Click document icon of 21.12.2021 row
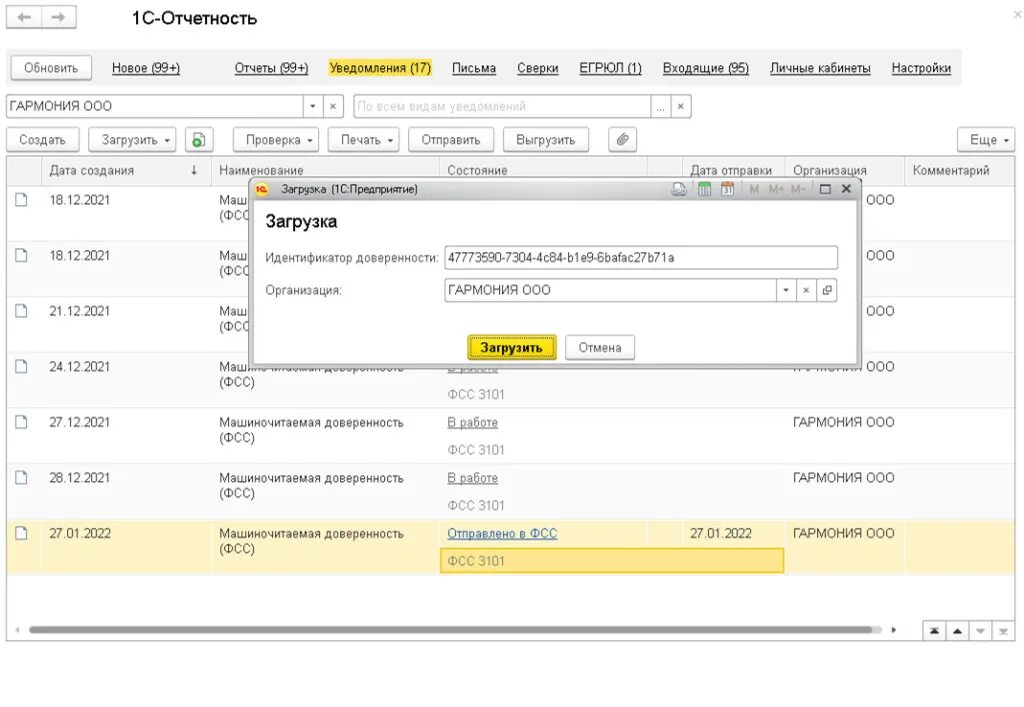The height and width of the screenshot is (707, 1024). 22,311
